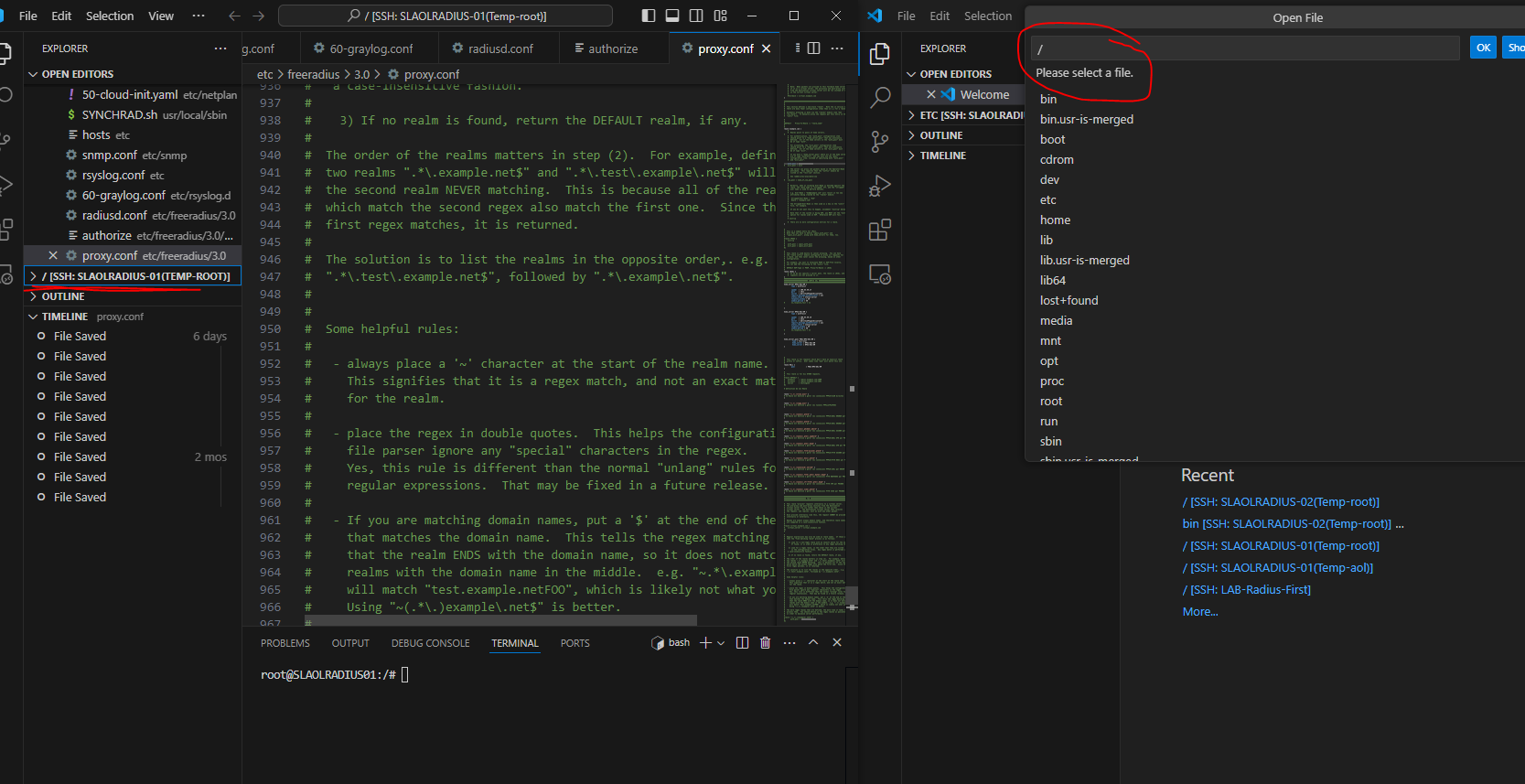The height and width of the screenshot is (784, 1525).
Task: Toggle bottom panel layout in left window
Action: point(672,16)
